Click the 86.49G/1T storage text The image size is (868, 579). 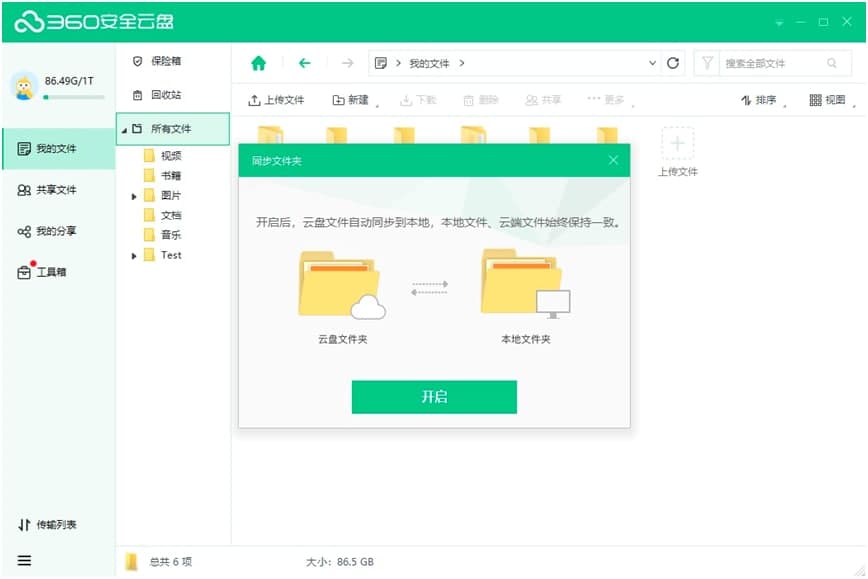[x=69, y=81]
